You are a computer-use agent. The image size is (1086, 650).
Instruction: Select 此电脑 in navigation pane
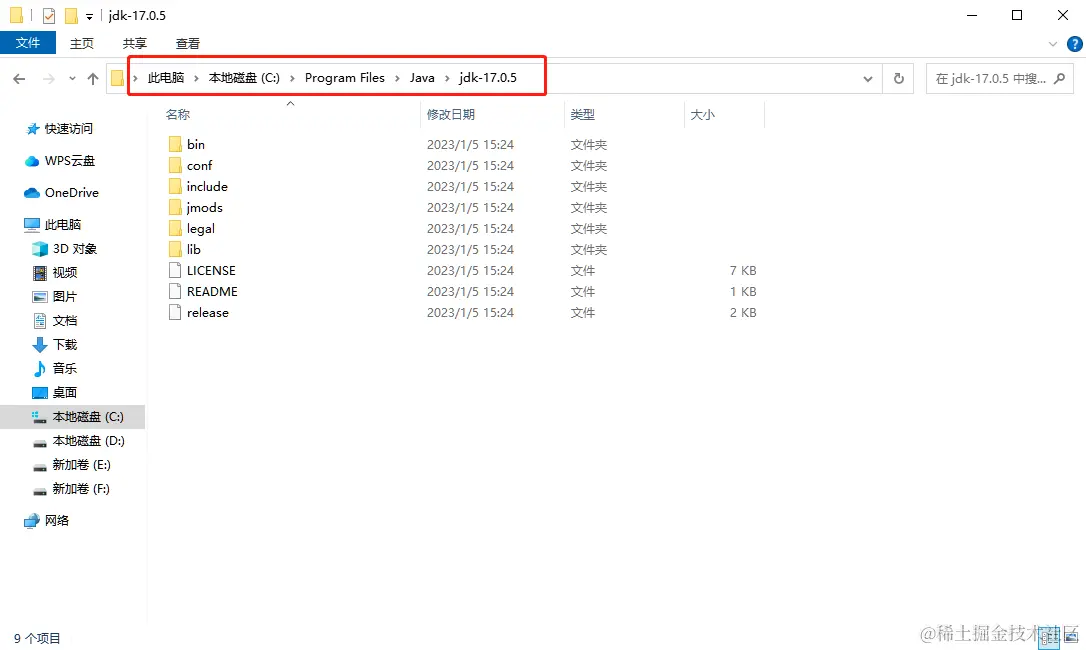tap(62, 225)
